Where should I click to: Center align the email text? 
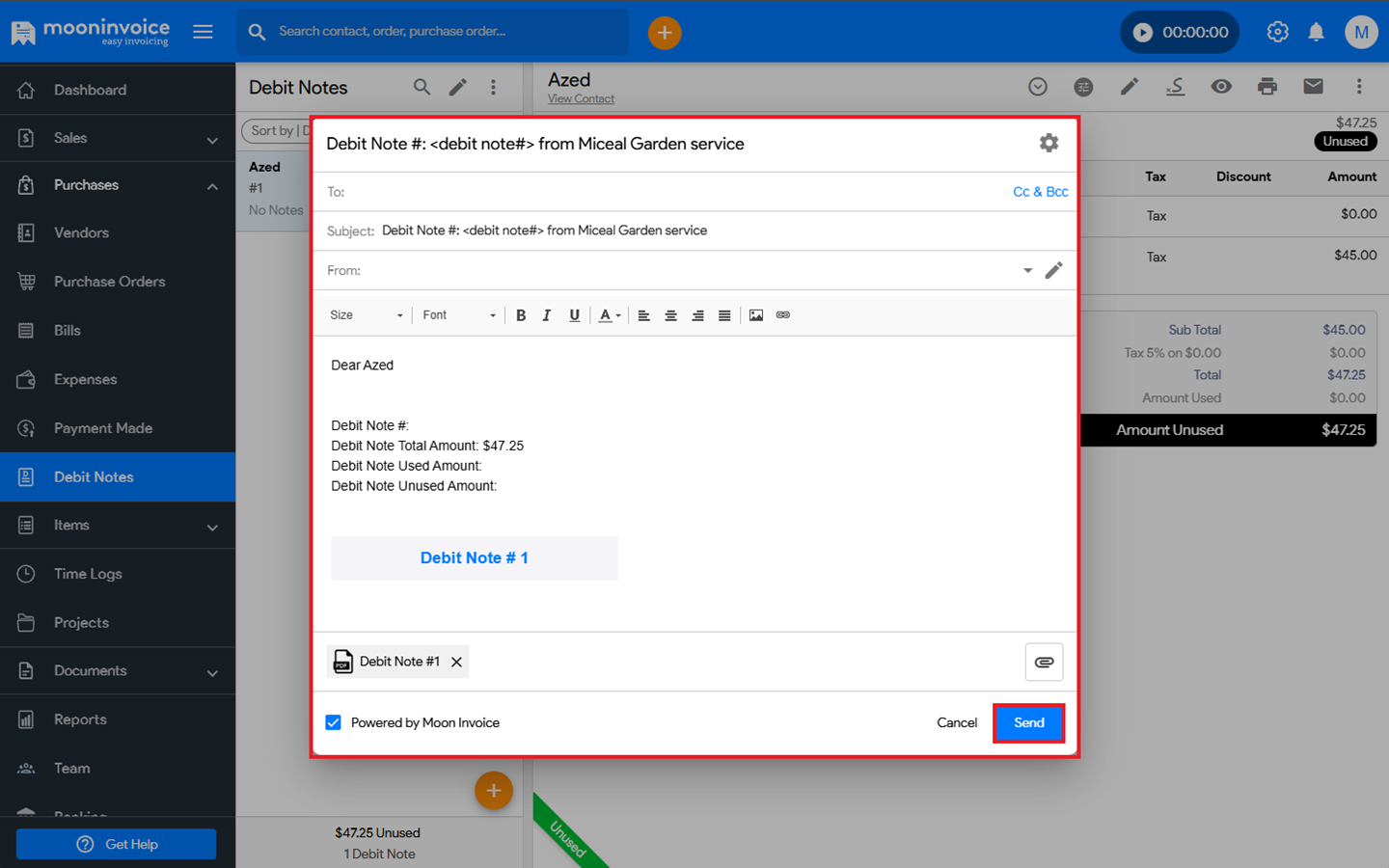tap(670, 315)
